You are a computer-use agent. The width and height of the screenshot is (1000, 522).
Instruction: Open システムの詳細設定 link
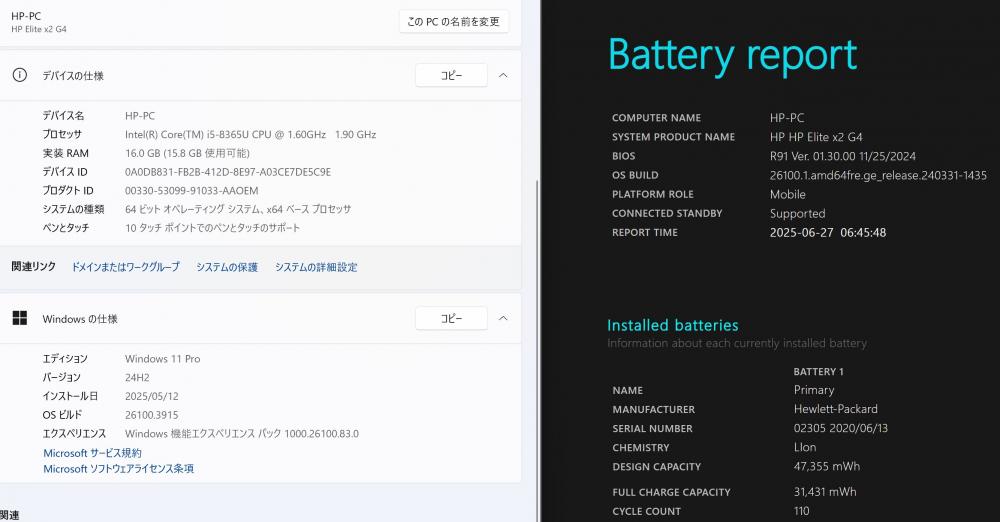[x=316, y=267]
